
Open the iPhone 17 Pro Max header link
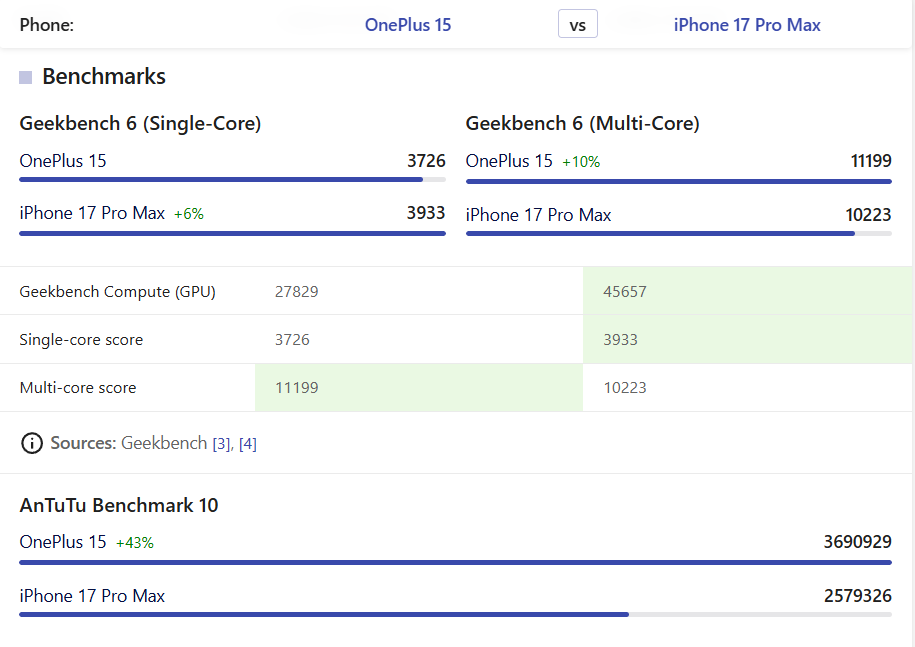(x=747, y=25)
